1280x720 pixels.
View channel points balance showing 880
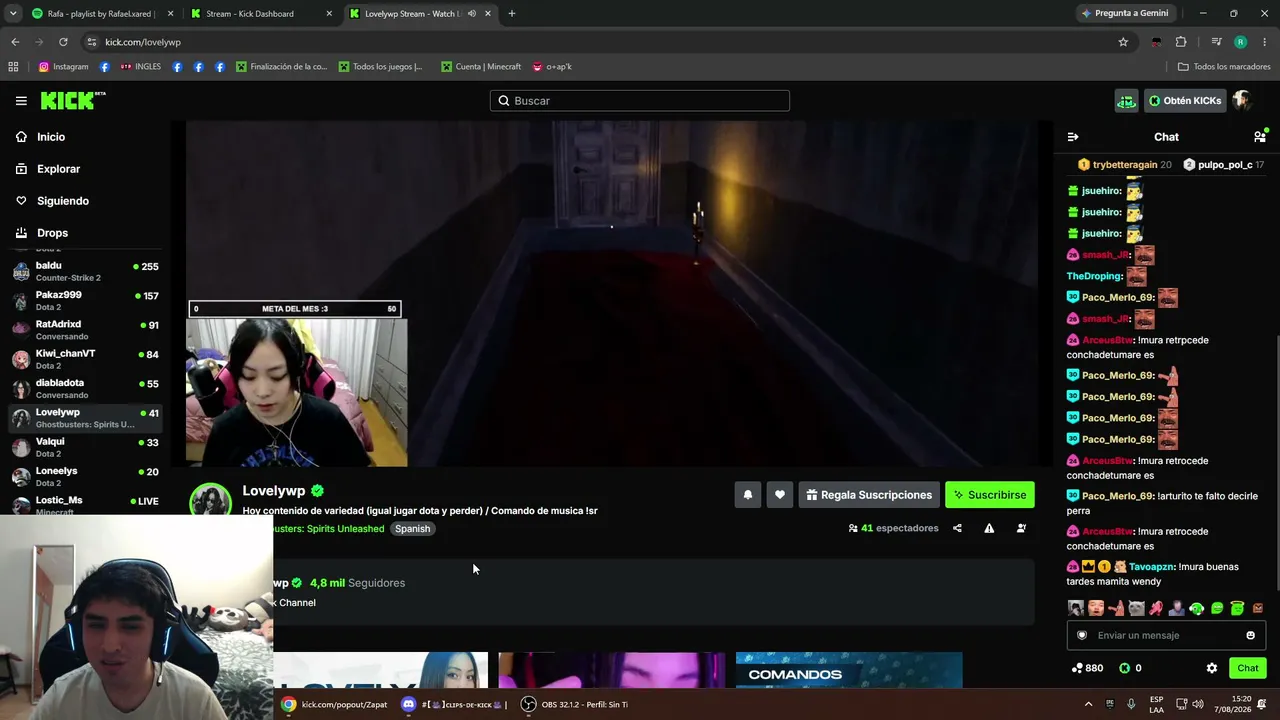point(1087,668)
